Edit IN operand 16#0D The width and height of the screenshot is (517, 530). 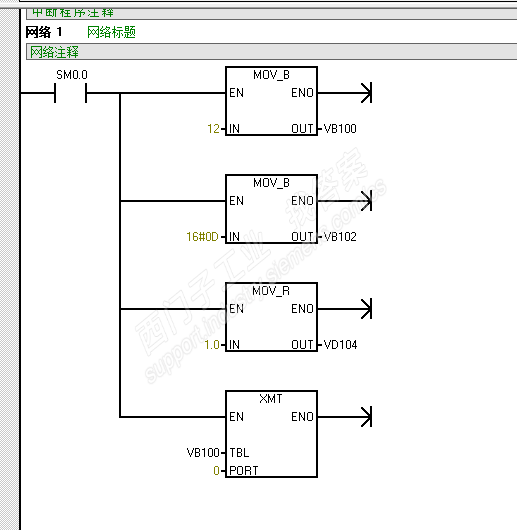click(x=202, y=237)
